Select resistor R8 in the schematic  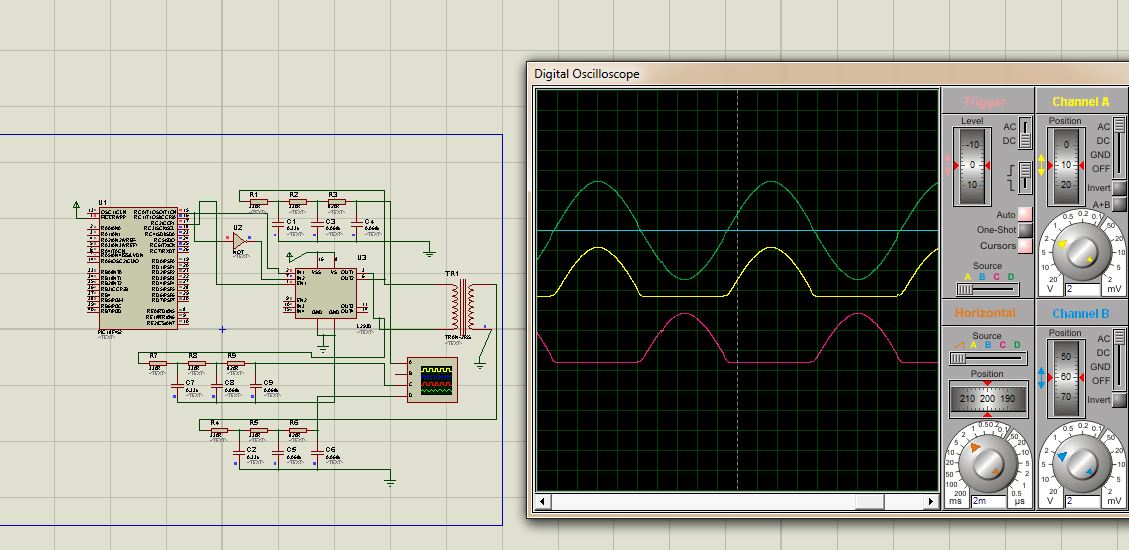tap(196, 364)
